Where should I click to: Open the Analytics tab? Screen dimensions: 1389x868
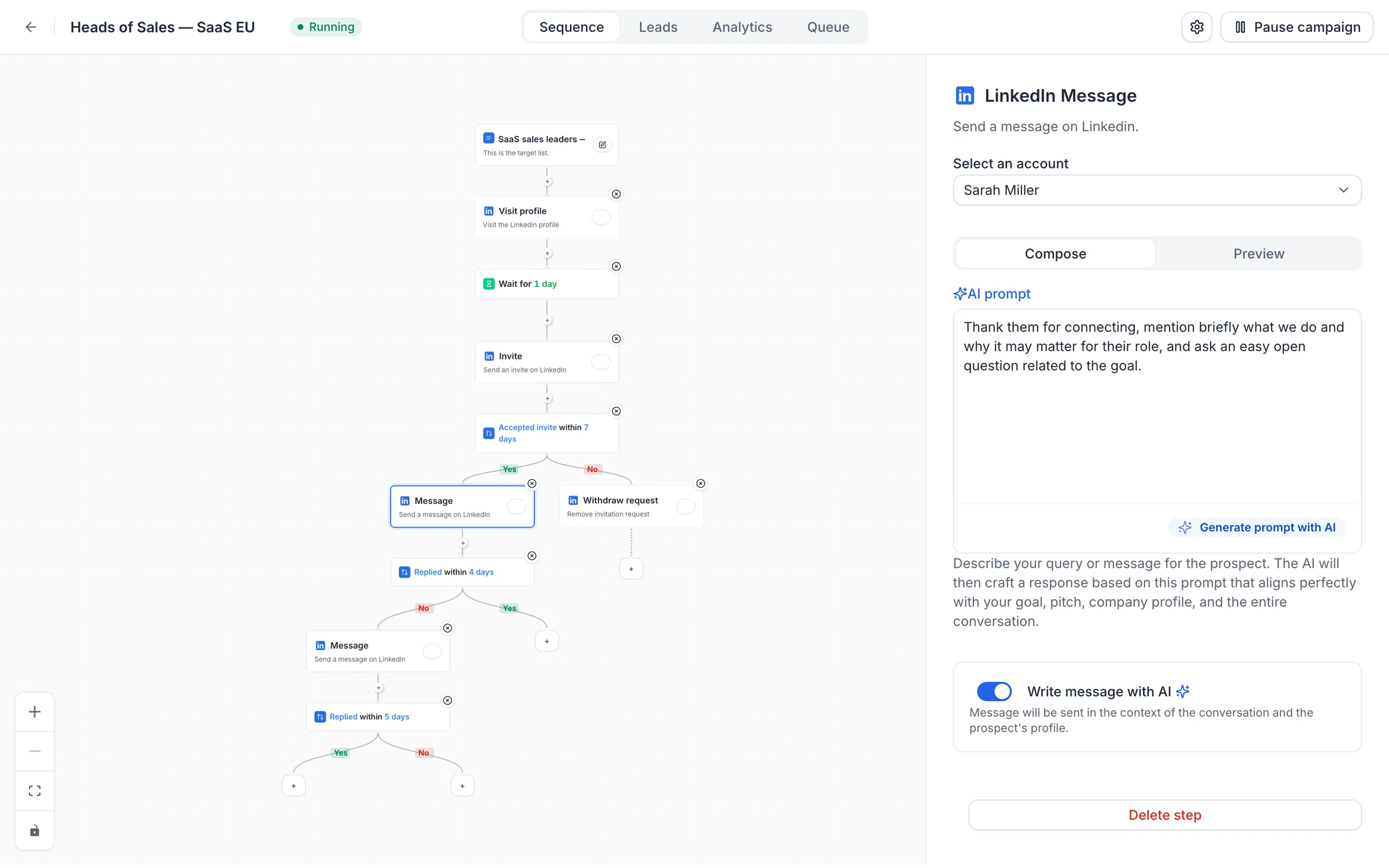(742, 27)
